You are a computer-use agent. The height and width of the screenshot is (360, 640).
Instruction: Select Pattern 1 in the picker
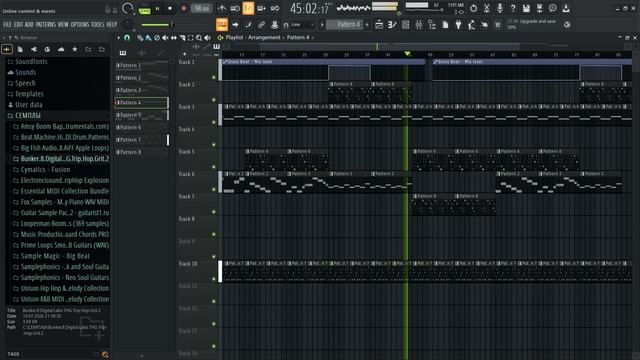pos(141,65)
